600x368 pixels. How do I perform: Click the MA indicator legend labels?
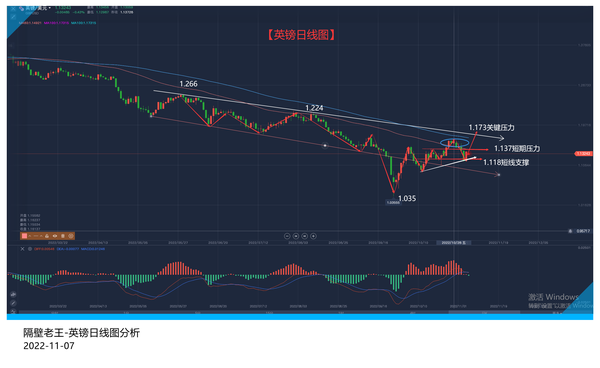point(57,23)
